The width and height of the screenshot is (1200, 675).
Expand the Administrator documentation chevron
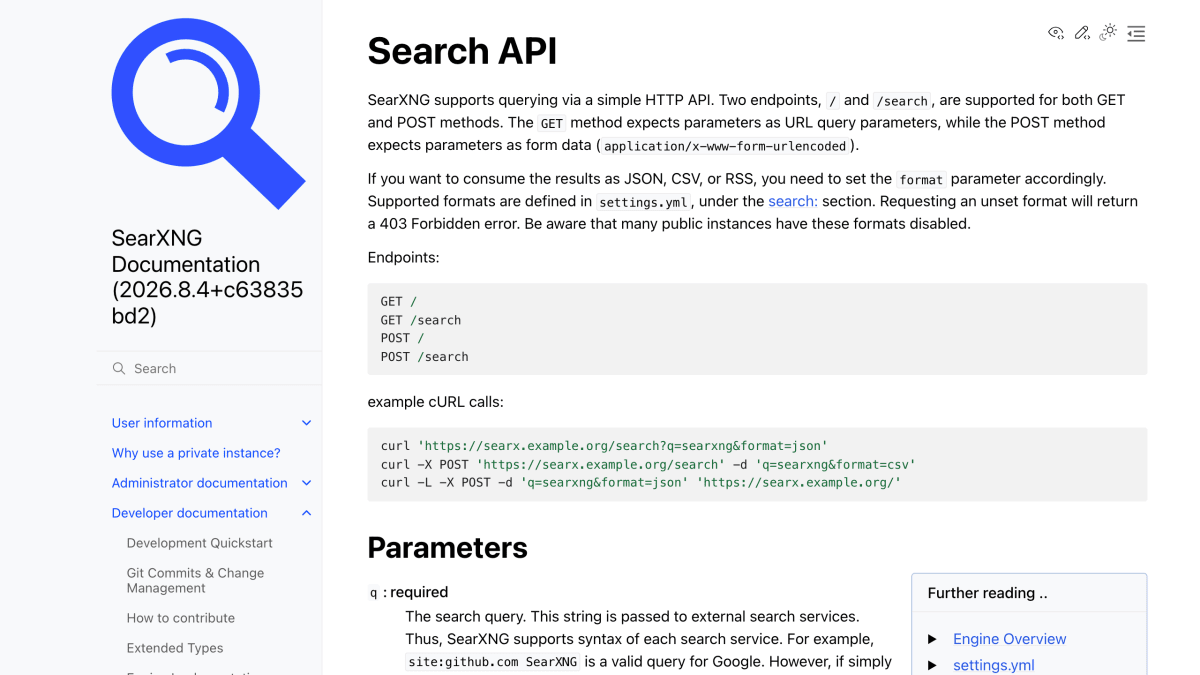306,483
